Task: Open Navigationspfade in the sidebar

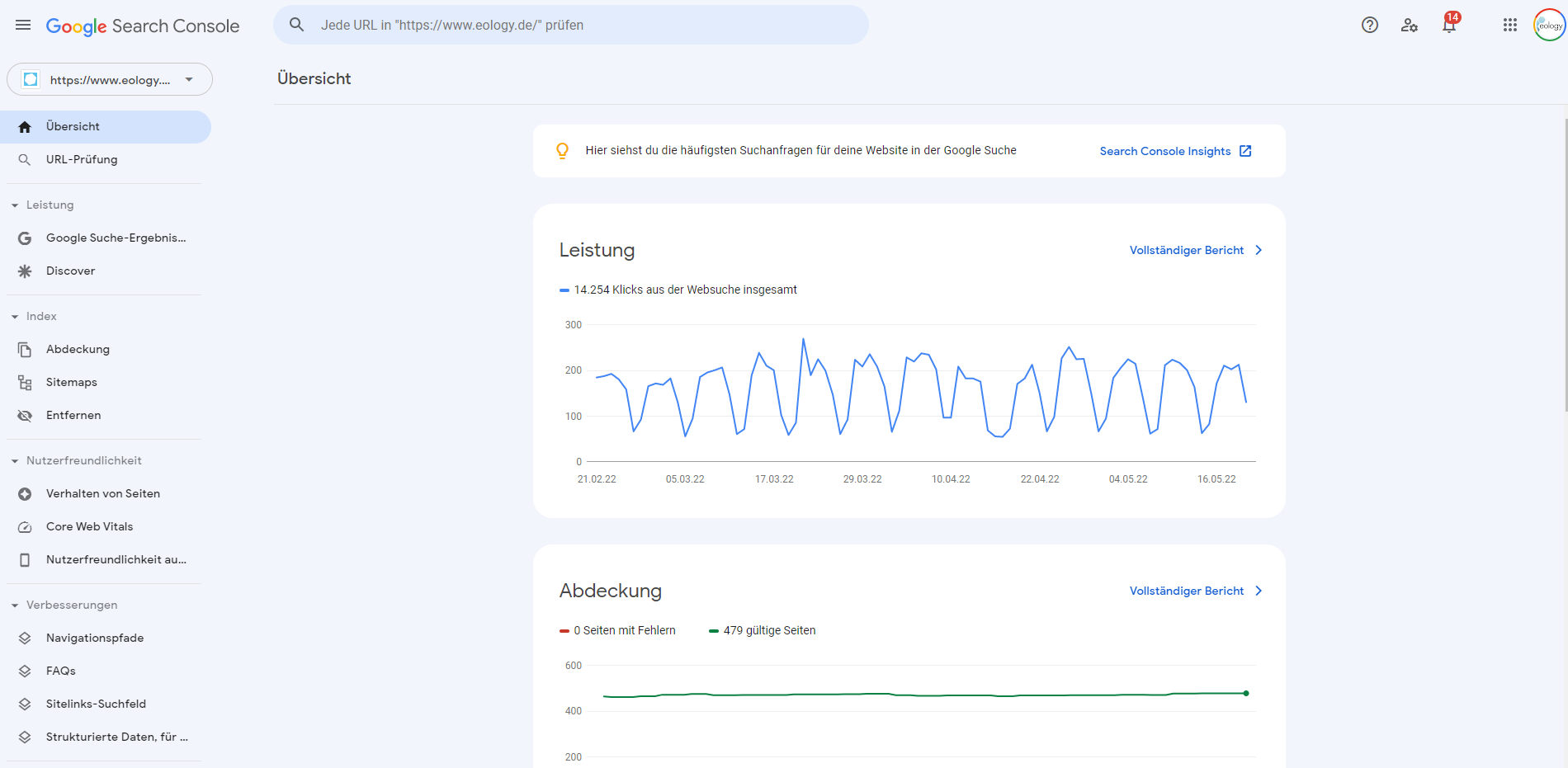Action: tap(106, 638)
